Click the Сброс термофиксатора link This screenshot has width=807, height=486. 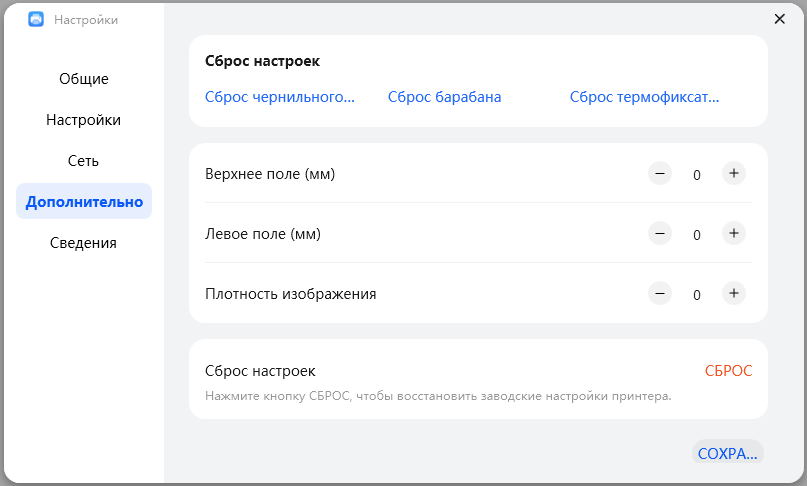[x=645, y=97]
